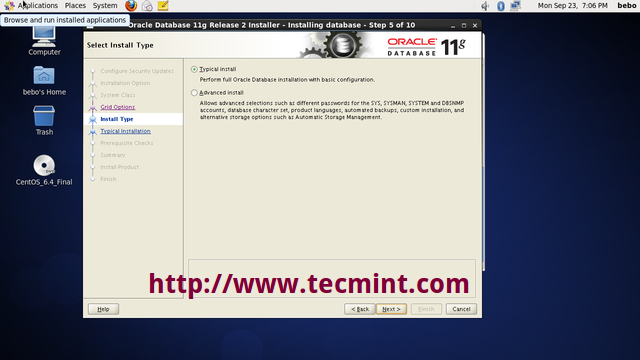Select the Computer desktop icon
This screenshot has height=360, width=640.
click(44, 40)
